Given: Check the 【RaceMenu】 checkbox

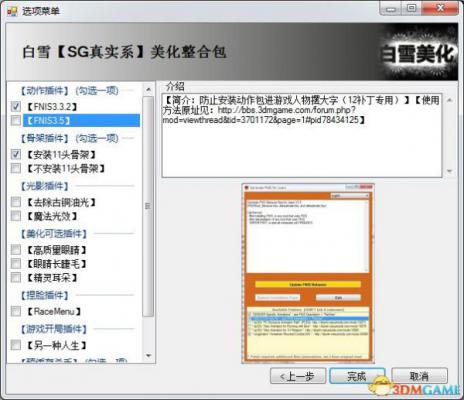Looking at the screenshot, I should click(x=16, y=311).
